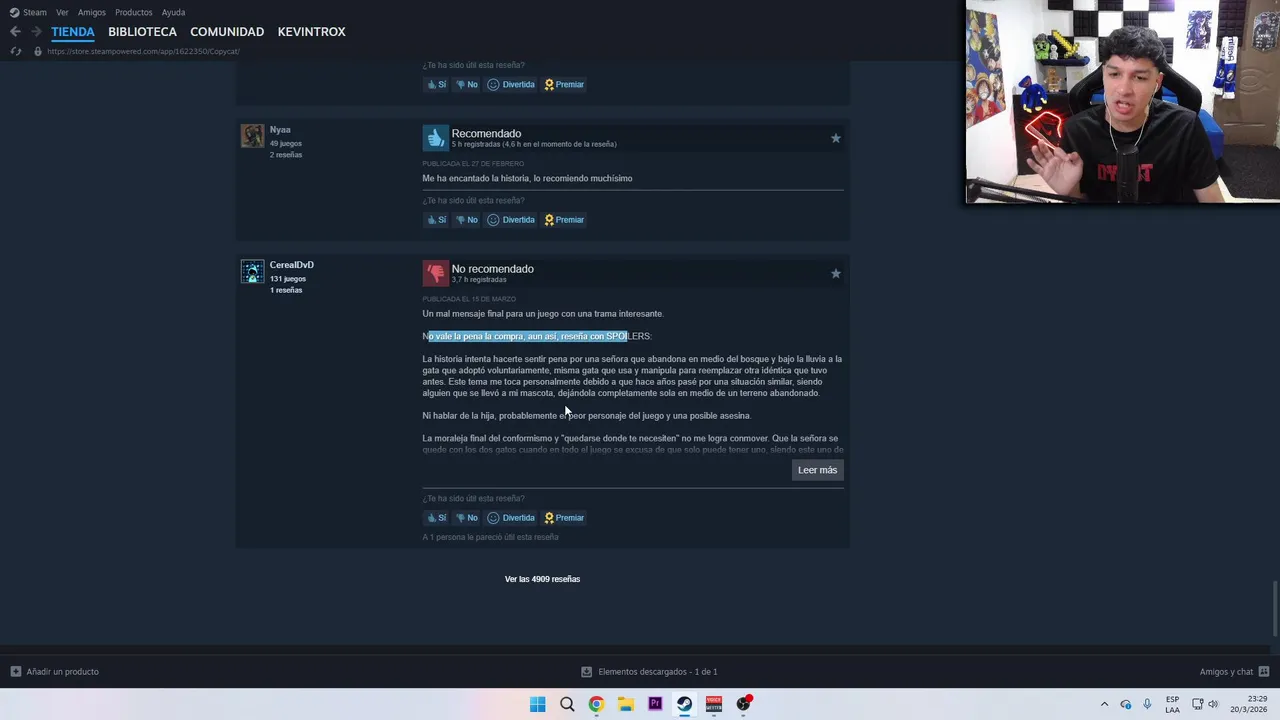
Task: Click the thumbs-up icon on Nyaa's review
Action: [x=435, y=138]
